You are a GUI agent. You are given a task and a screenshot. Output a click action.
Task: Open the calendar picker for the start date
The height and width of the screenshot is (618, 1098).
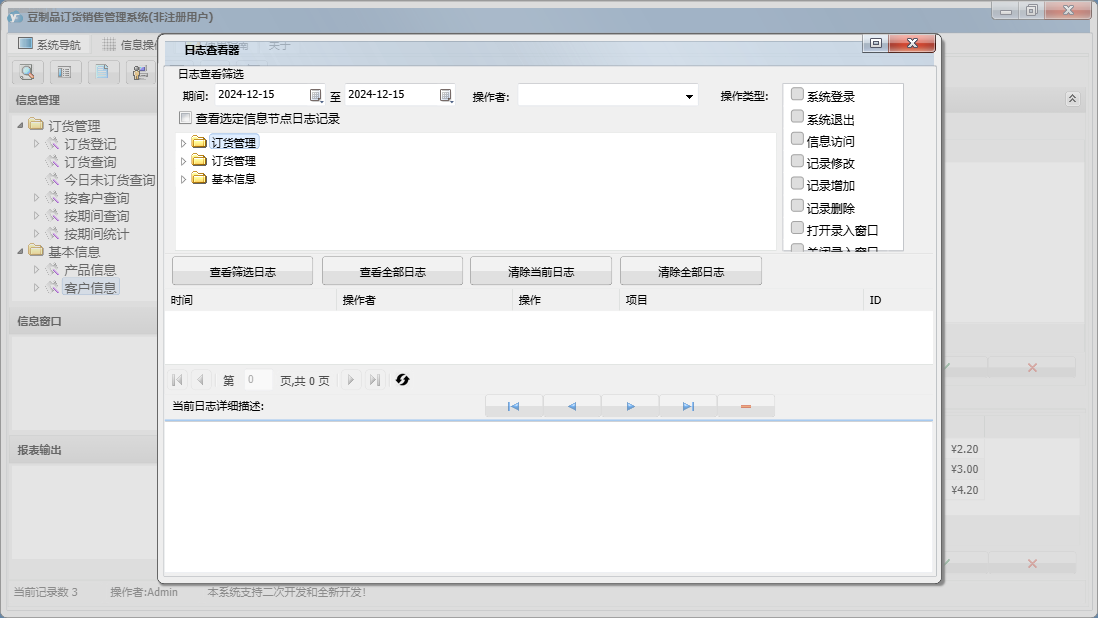(316, 95)
